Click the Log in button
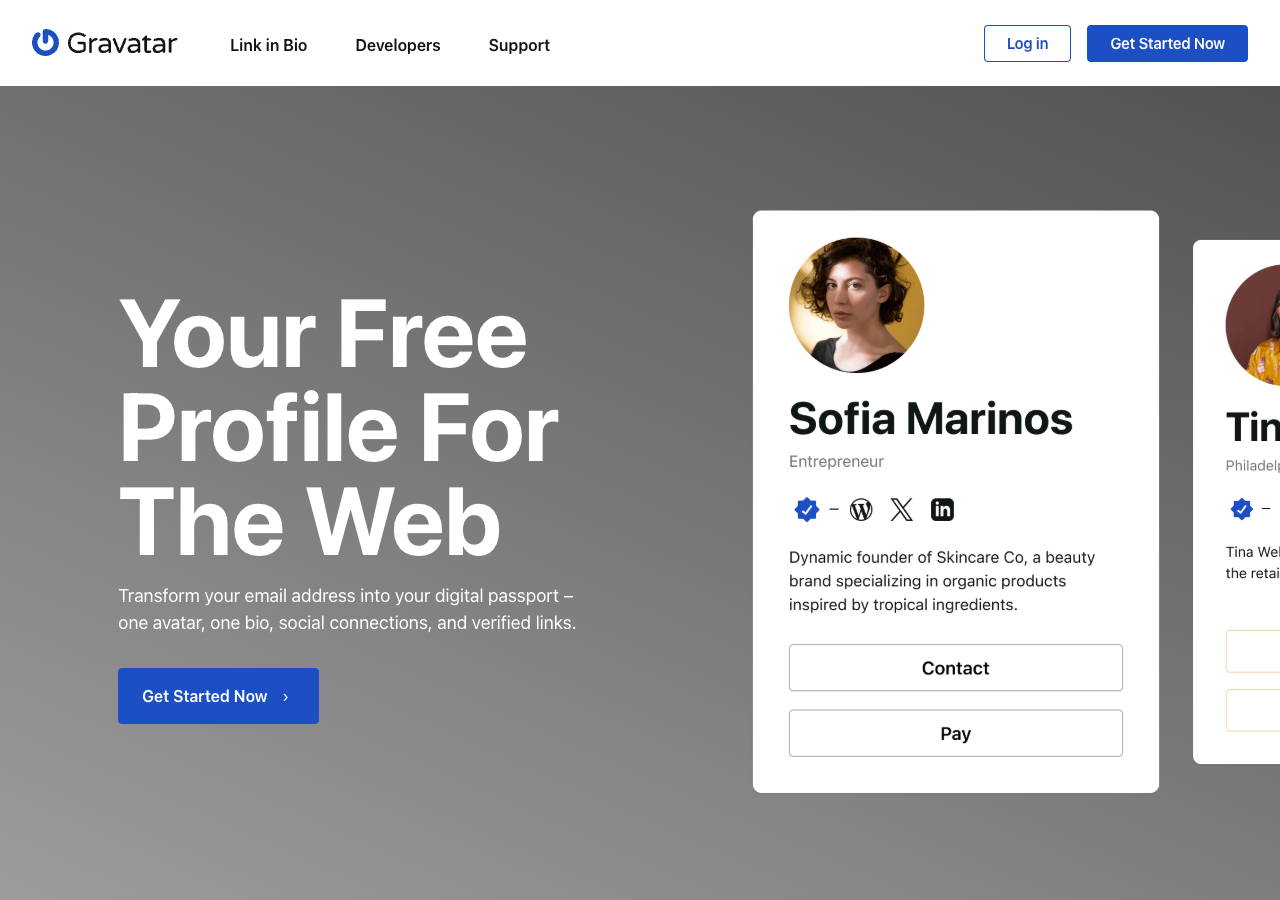The image size is (1280, 900). 1027,43
